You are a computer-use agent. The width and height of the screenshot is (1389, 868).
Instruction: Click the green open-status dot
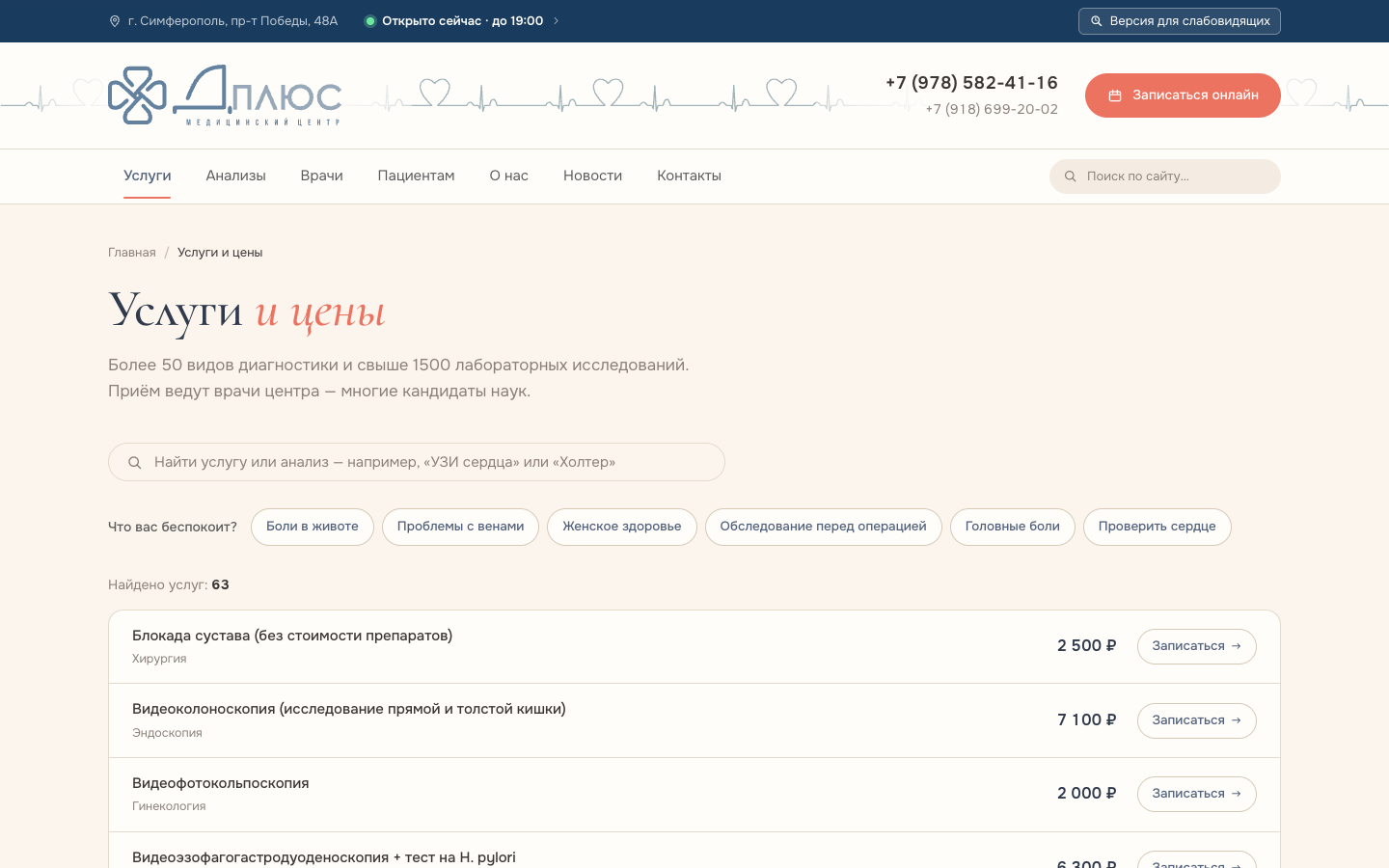(x=369, y=21)
